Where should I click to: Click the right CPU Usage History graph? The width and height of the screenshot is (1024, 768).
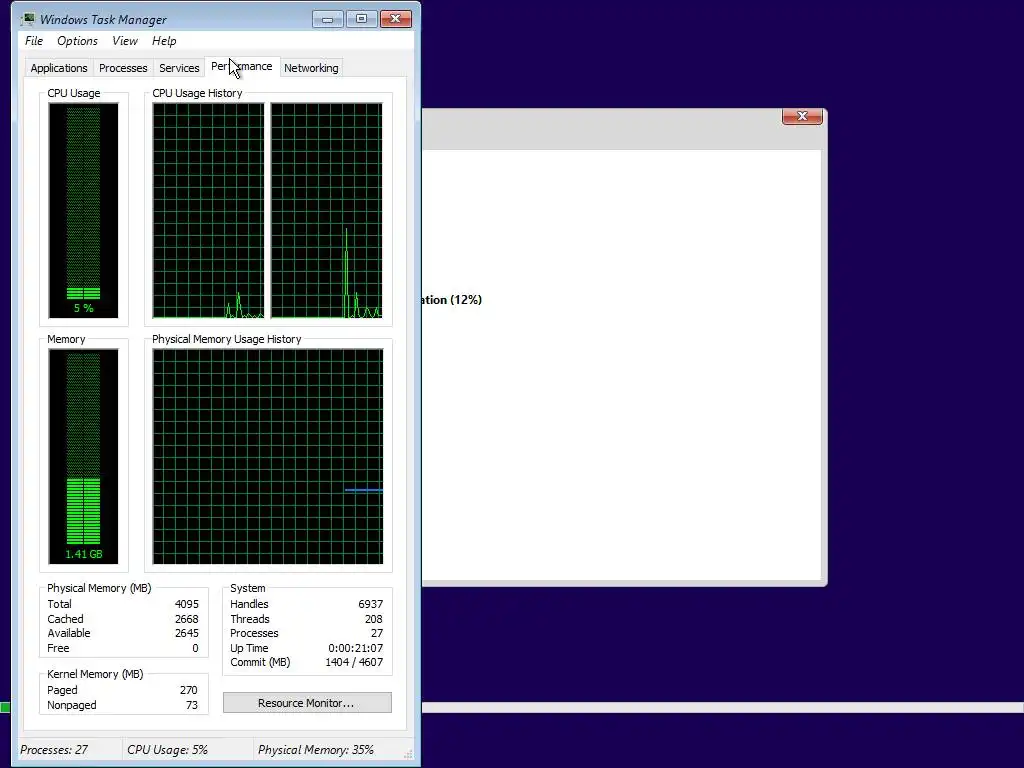327,210
